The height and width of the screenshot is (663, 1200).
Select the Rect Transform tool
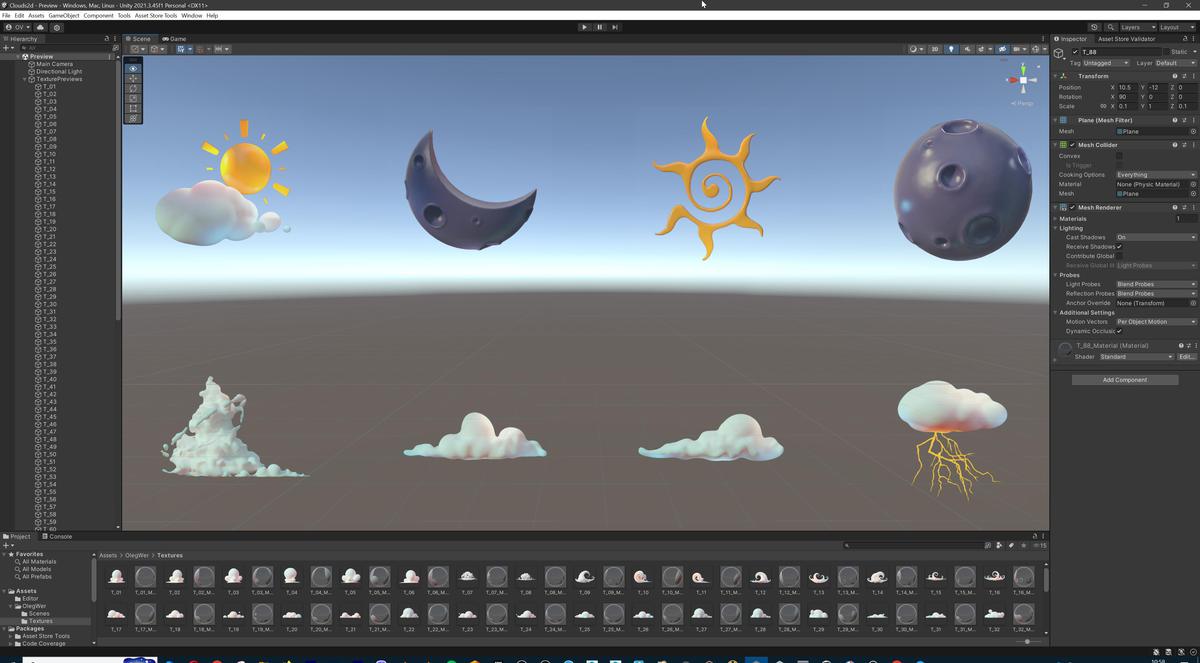click(x=133, y=109)
